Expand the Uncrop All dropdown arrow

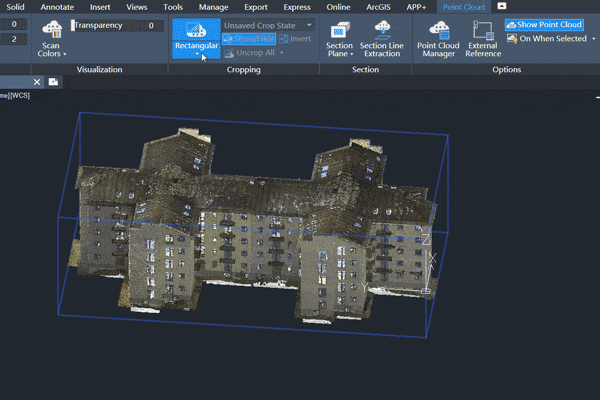point(282,53)
